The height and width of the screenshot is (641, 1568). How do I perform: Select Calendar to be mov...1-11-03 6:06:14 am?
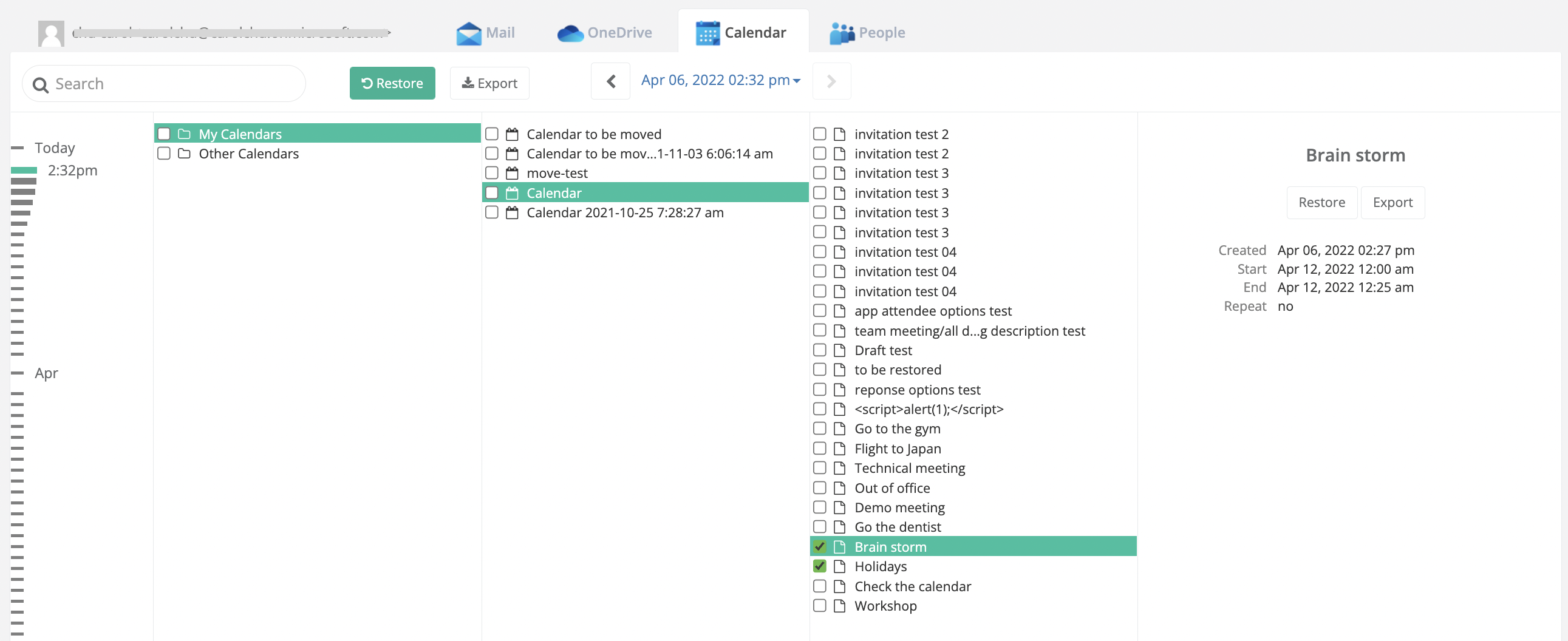[x=645, y=153]
